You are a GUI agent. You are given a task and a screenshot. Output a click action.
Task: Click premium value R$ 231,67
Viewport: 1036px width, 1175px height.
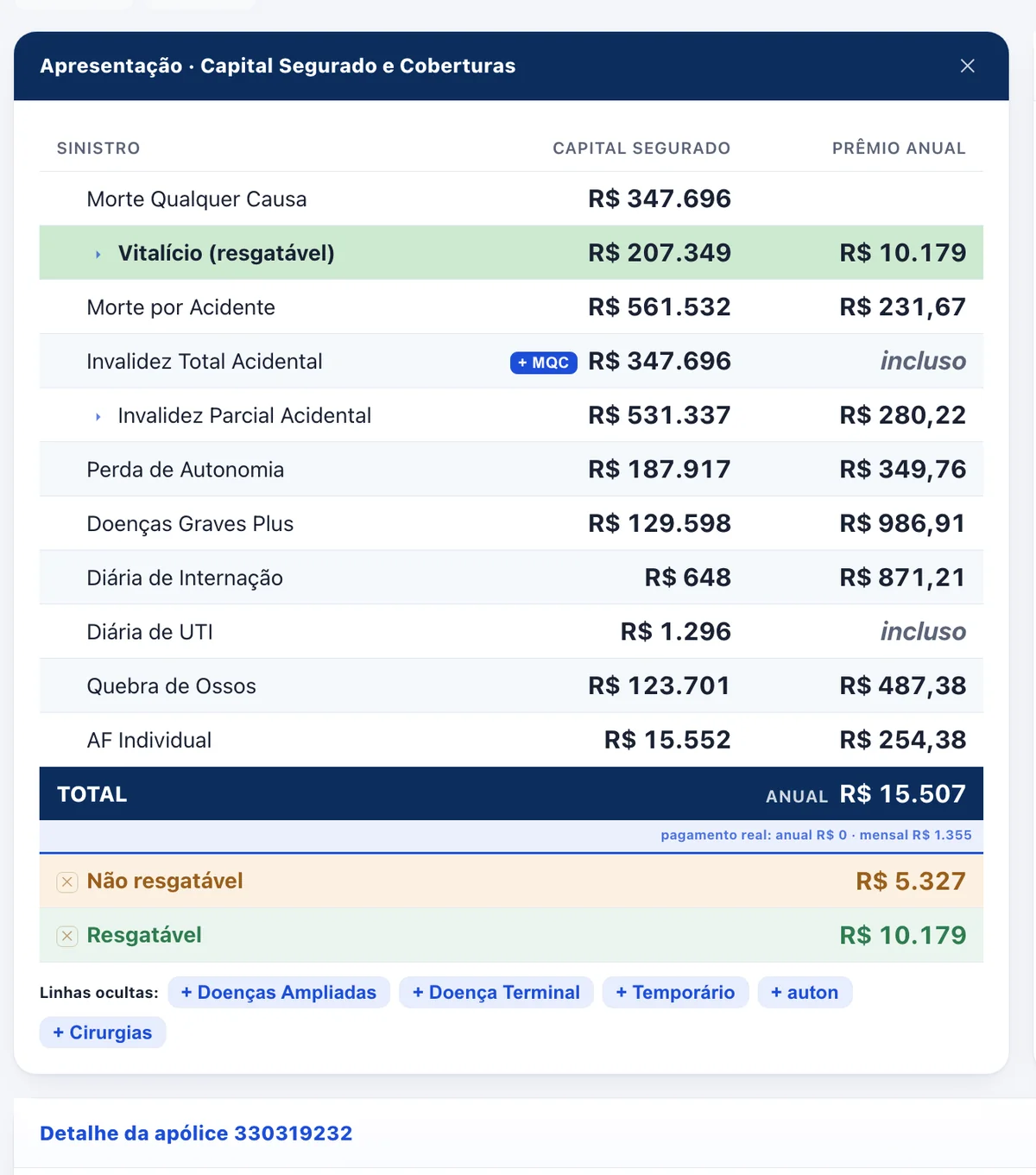click(x=903, y=307)
